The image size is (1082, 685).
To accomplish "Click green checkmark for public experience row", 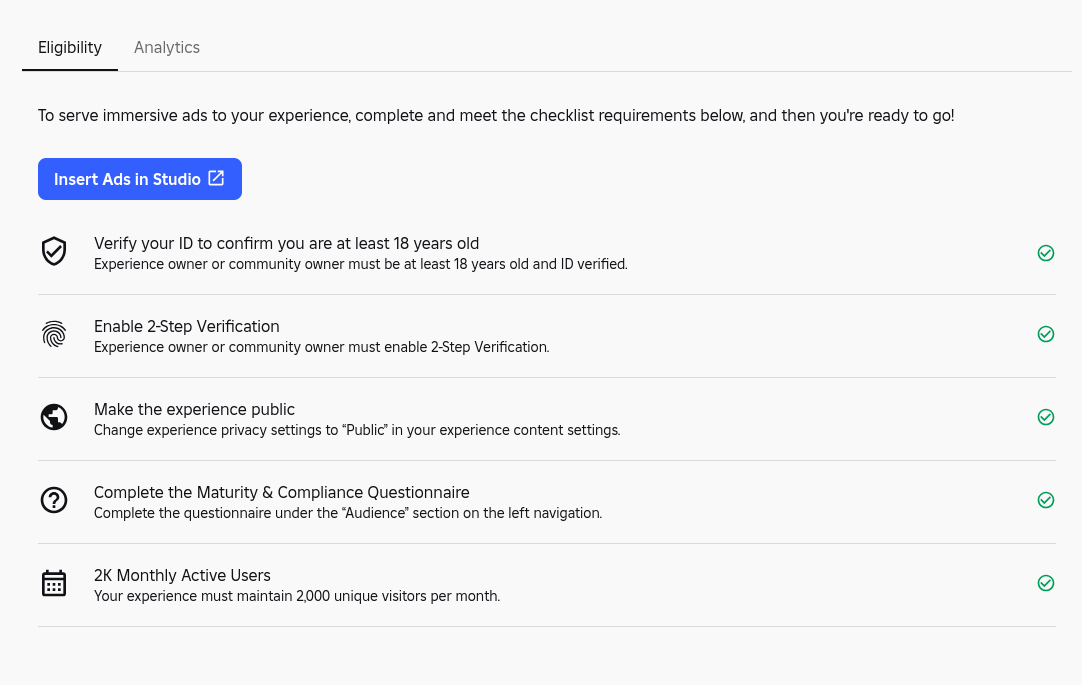I will click(1046, 417).
